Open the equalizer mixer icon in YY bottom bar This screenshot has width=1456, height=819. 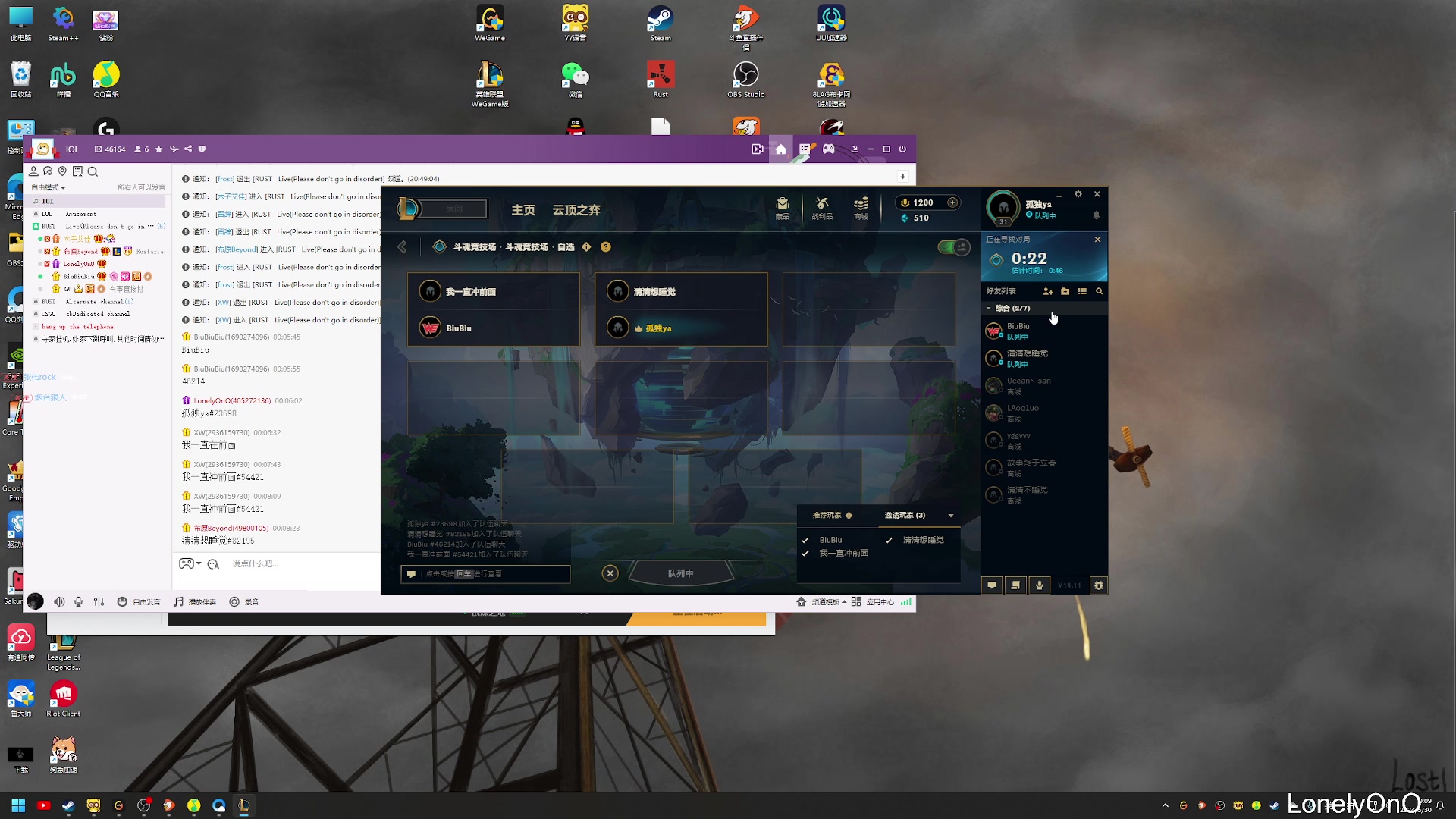[99, 601]
